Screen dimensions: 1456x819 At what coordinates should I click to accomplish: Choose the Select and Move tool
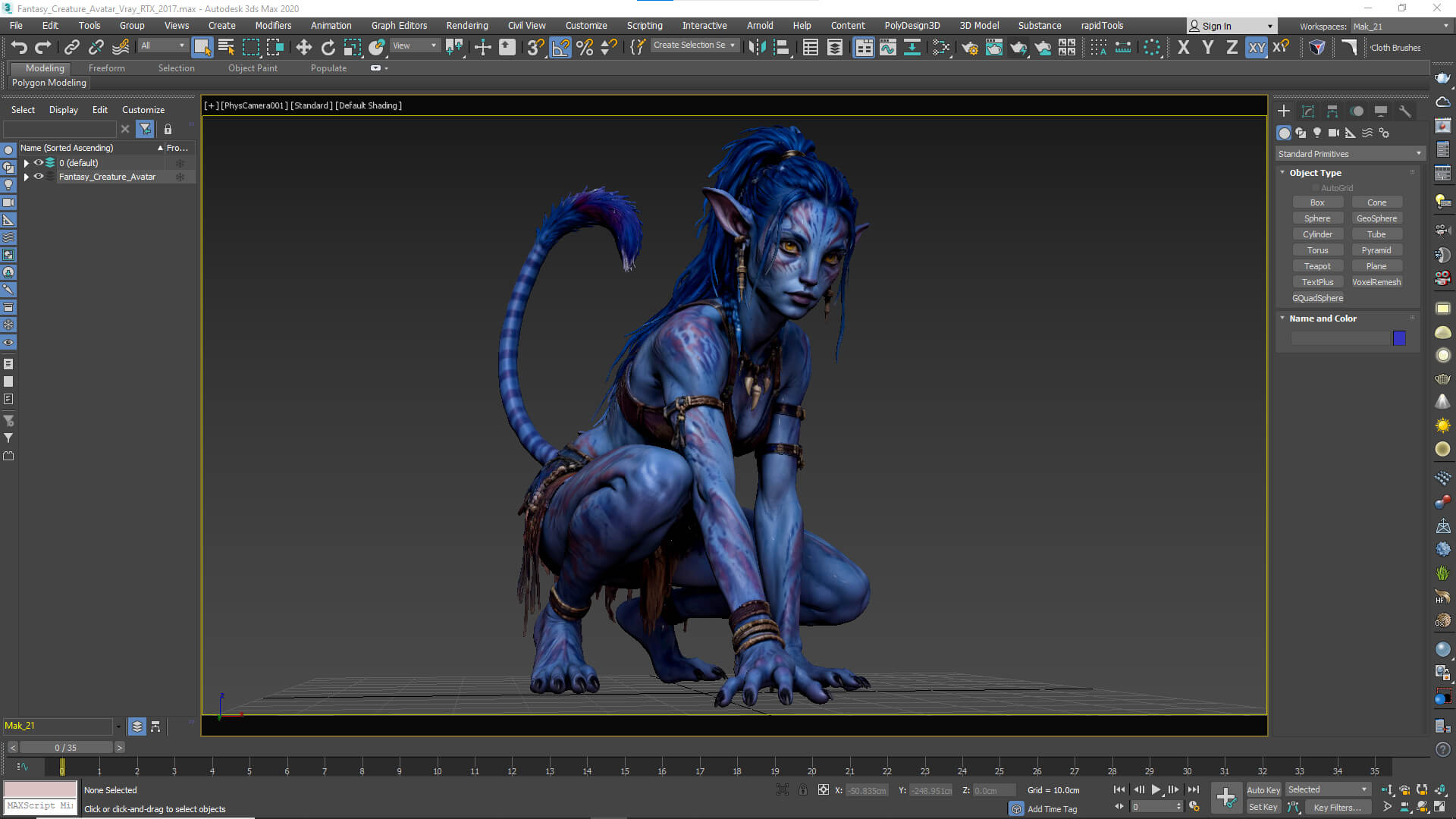tap(303, 47)
